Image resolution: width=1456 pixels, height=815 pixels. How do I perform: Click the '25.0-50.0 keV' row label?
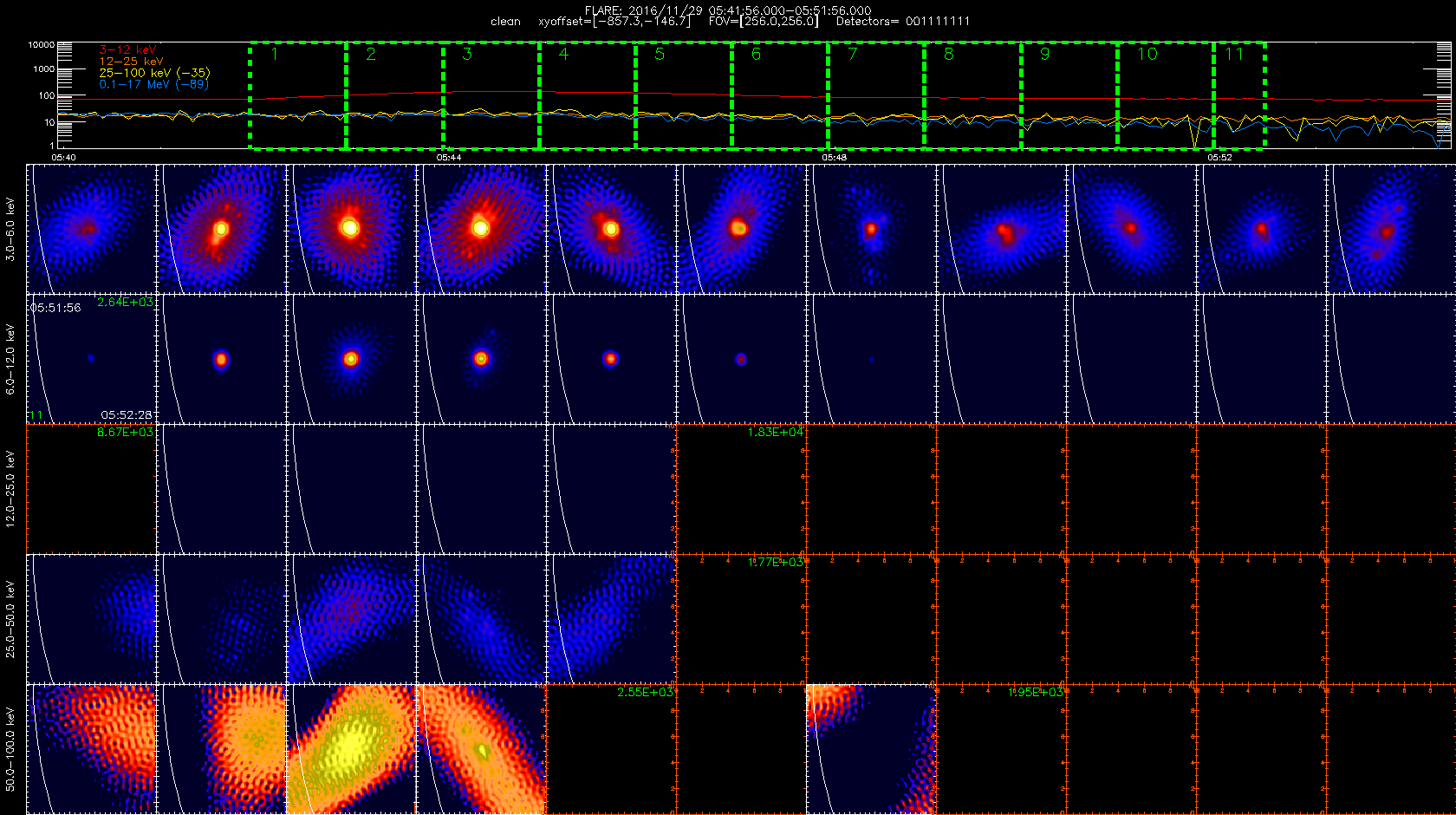tap(10, 619)
